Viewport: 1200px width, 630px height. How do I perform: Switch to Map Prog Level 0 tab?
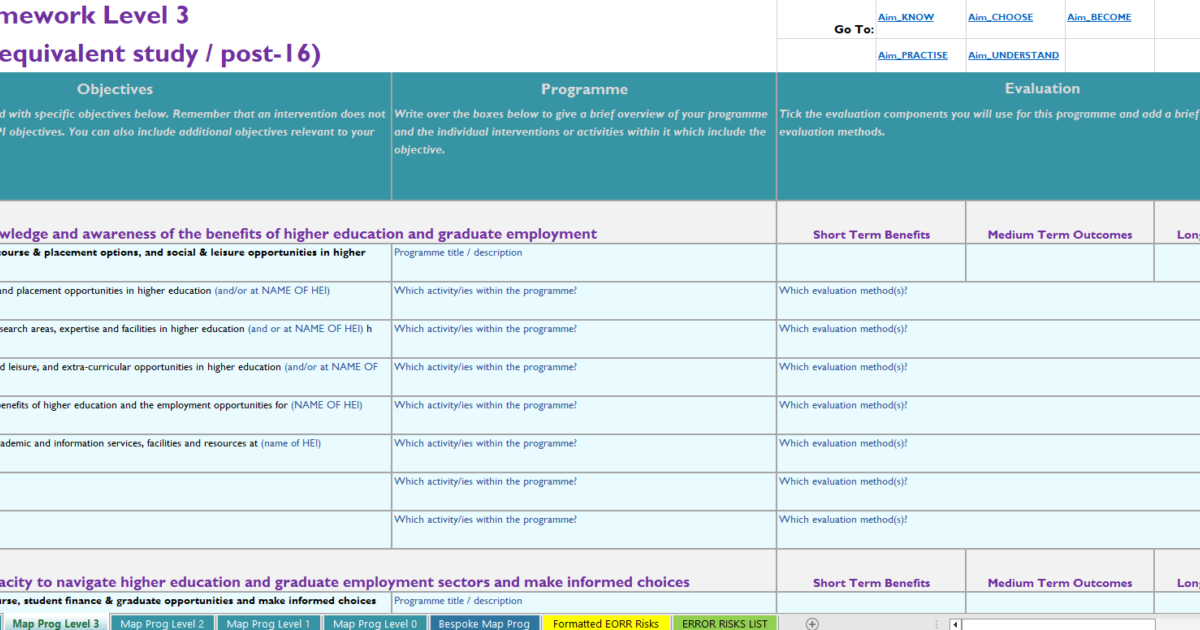pyautogui.click(x=375, y=624)
